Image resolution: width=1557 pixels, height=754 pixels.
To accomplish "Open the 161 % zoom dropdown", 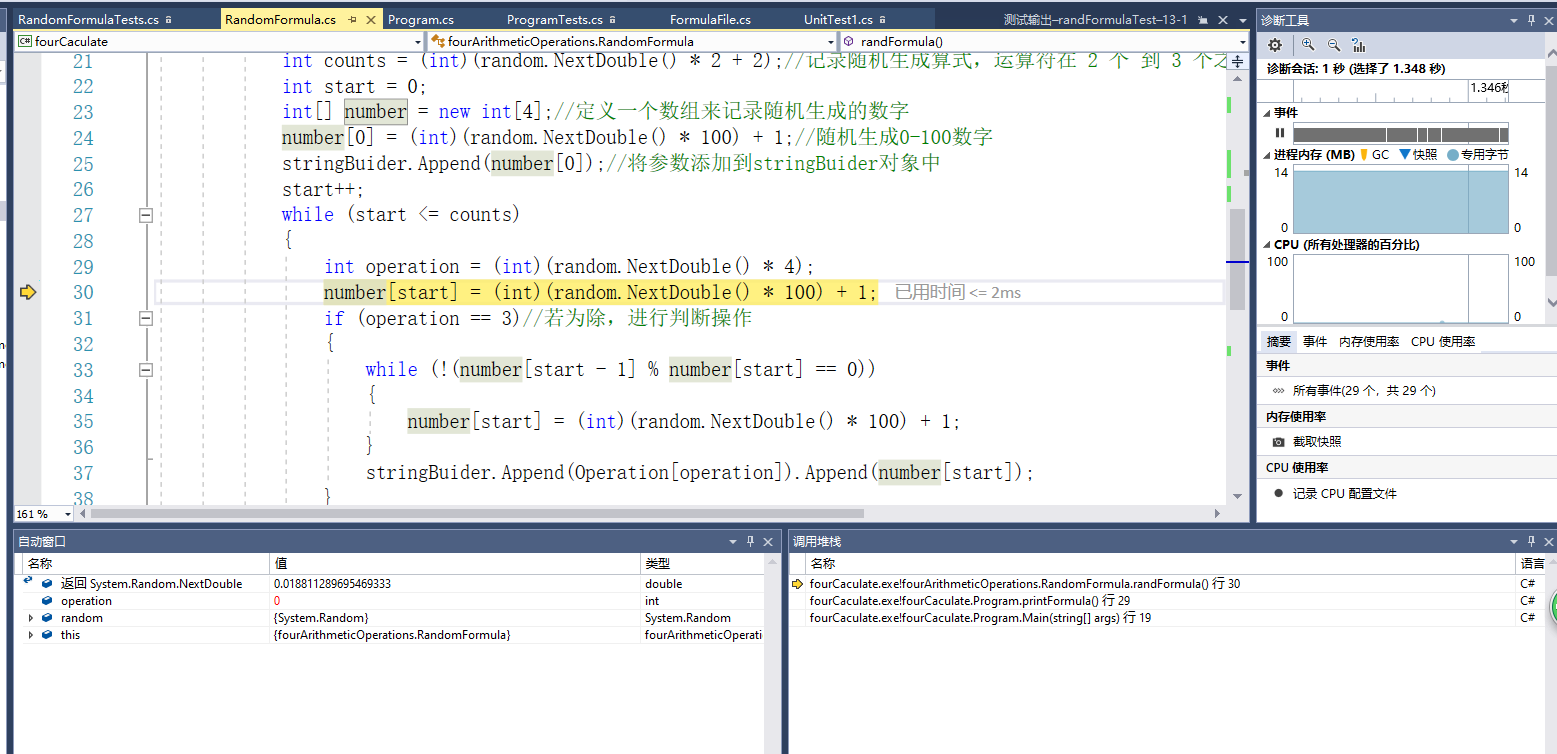I will pyautogui.click(x=68, y=513).
